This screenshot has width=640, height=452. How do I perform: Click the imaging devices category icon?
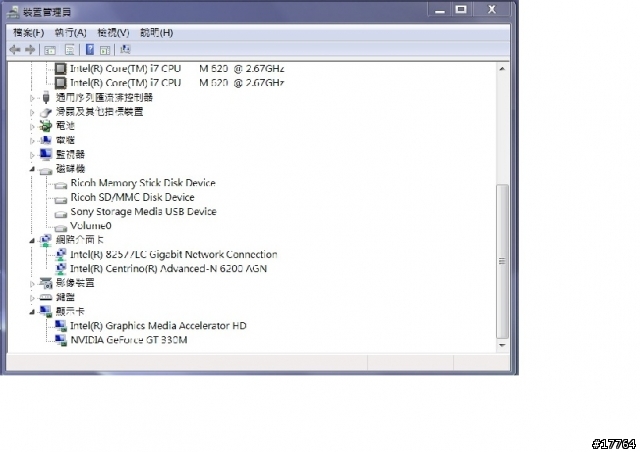point(46,283)
